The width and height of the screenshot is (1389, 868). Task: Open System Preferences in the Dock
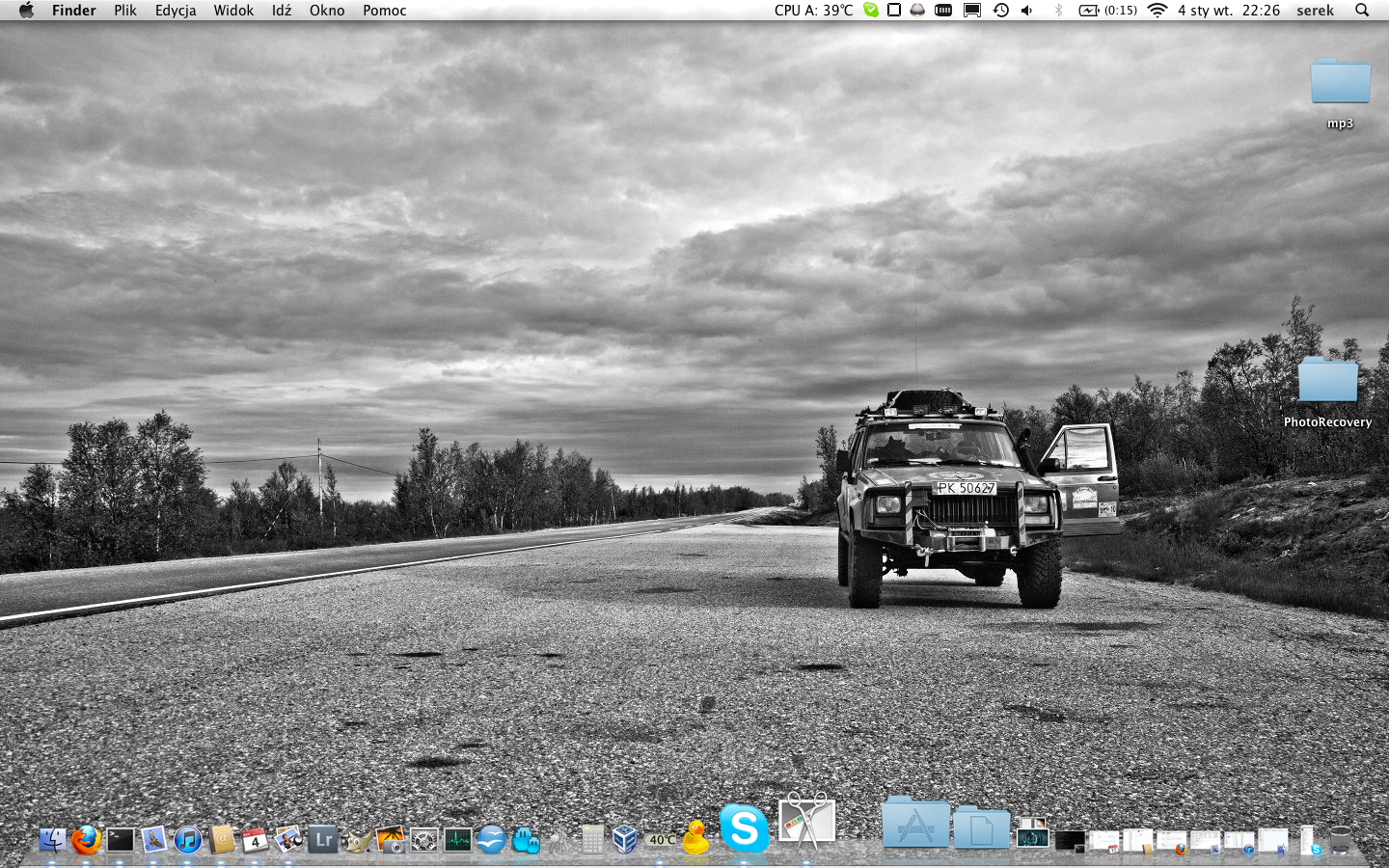424,840
